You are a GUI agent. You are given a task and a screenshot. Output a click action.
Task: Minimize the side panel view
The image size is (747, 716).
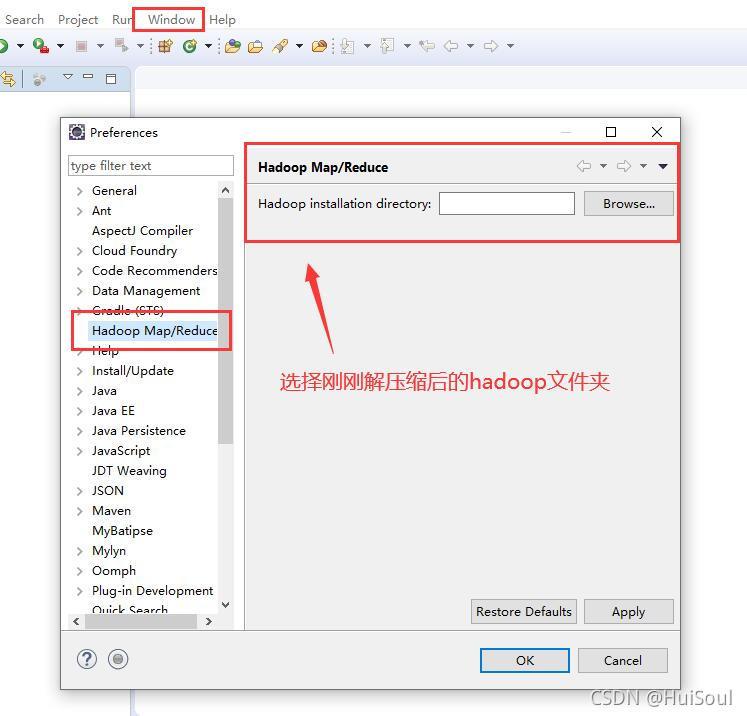(x=88, y=76)
